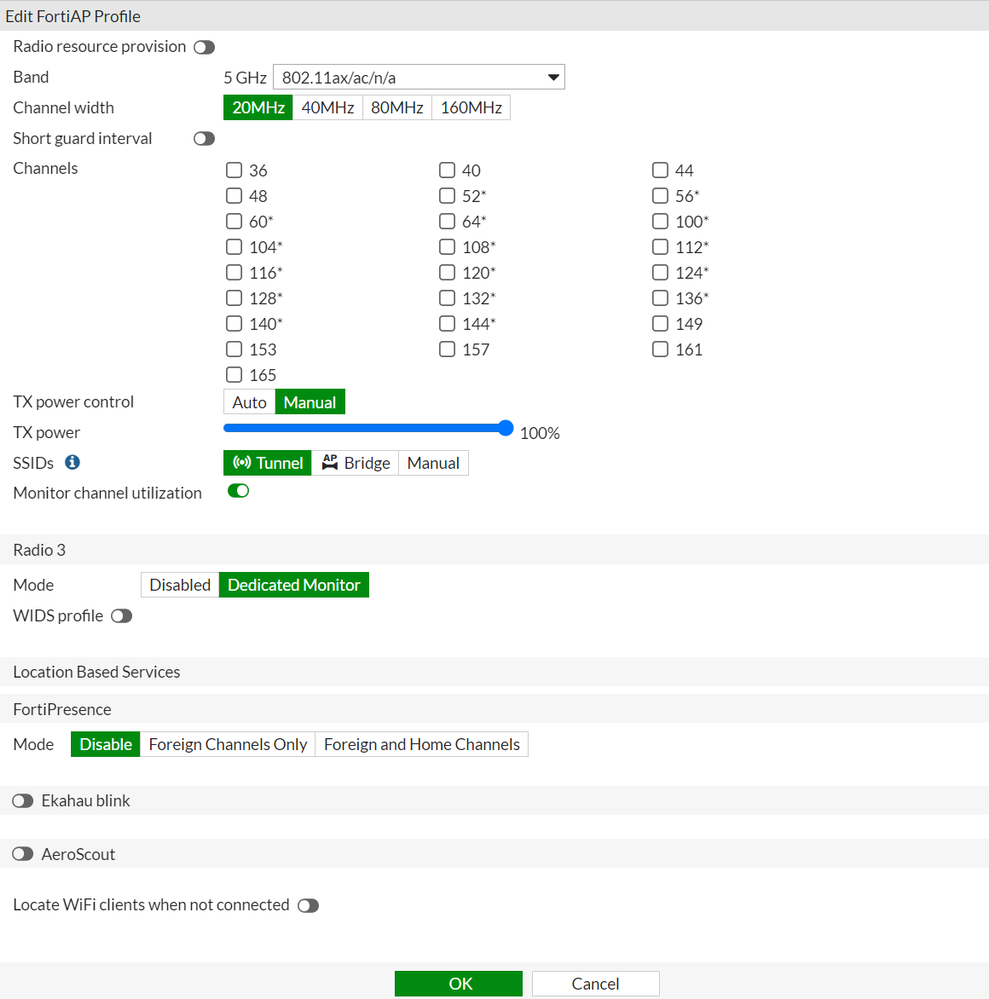This screenshot has width=989, height=999.
Task: Check channel 44 checkbox
Action: point(660,170)
